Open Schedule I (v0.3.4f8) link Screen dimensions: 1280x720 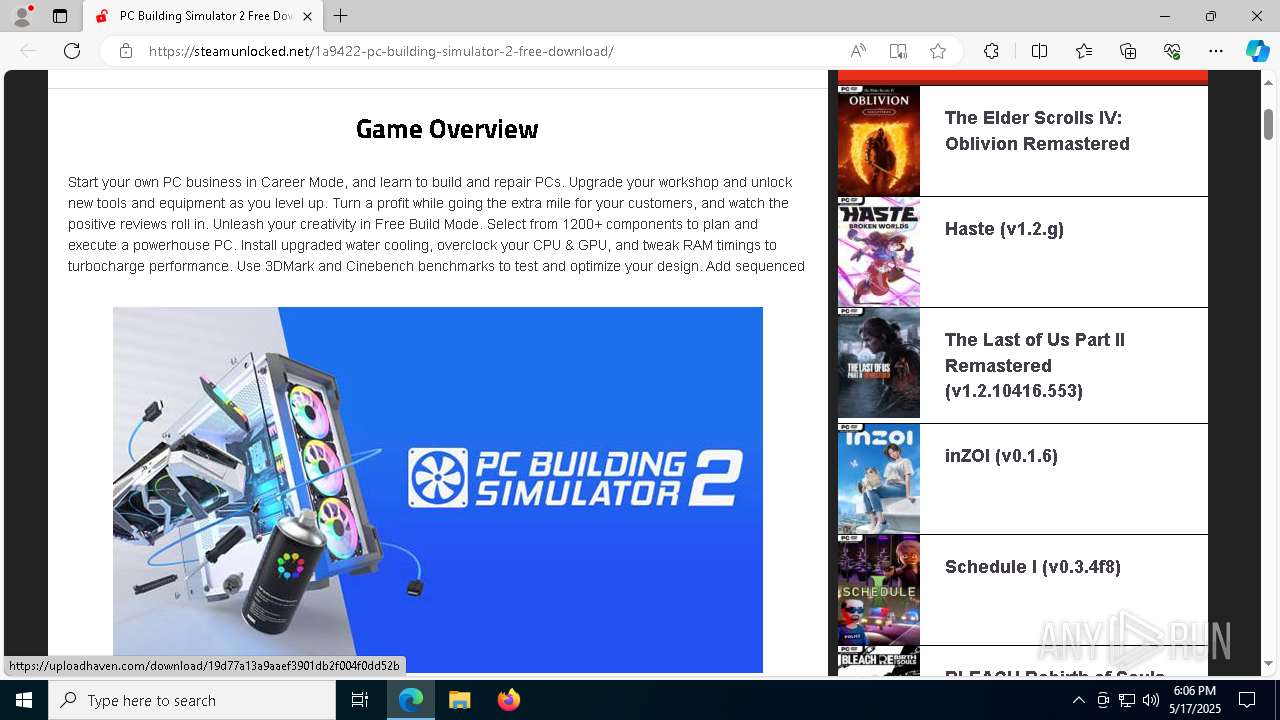[1032, 567]
